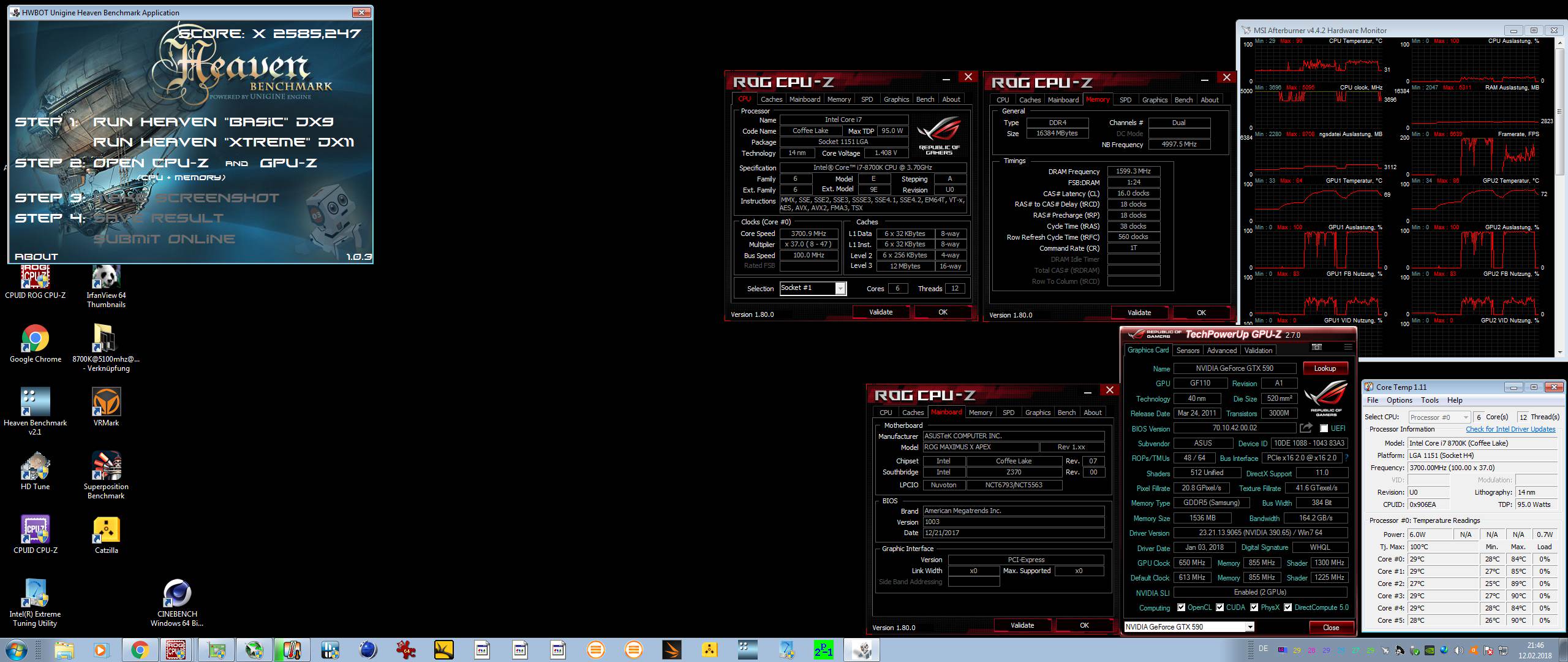
Task: Open the GPU-Z hamburger menu icon
Action: pyautogui.click(x=1348, y=348)
